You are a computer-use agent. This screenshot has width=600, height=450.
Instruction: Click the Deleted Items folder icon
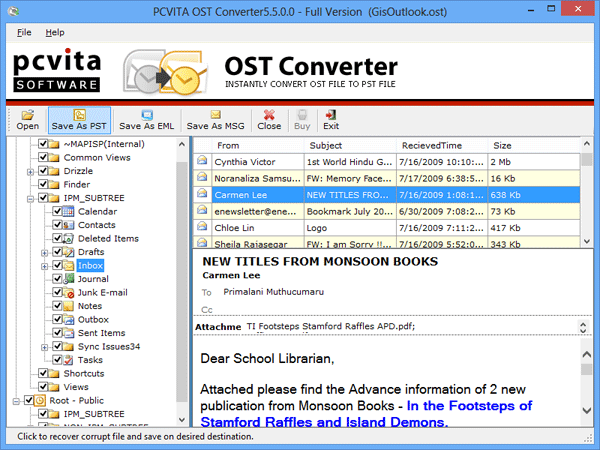click(68, 238)
